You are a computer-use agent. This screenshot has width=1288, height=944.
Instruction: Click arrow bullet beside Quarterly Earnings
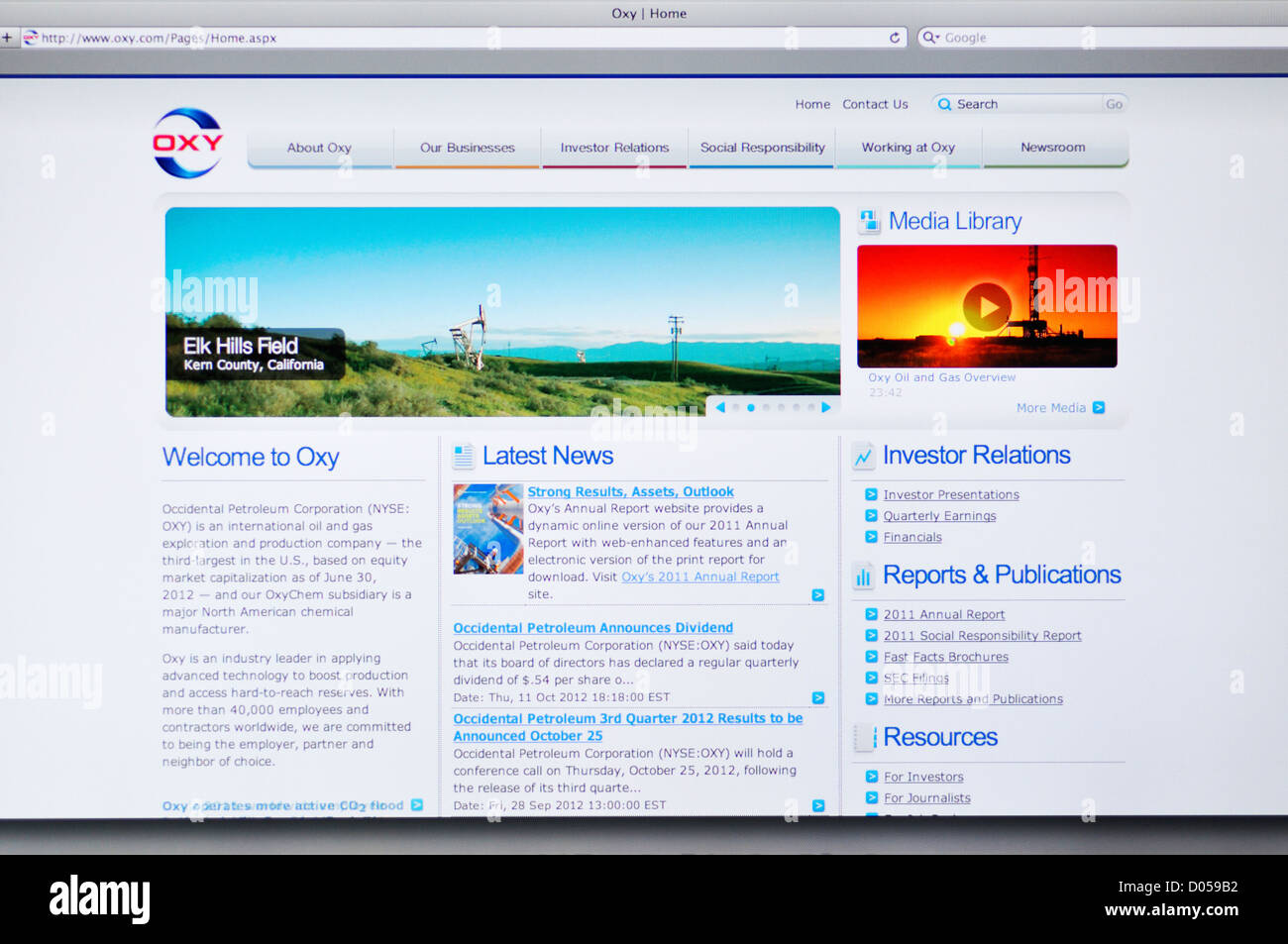[x=871, y=515]
